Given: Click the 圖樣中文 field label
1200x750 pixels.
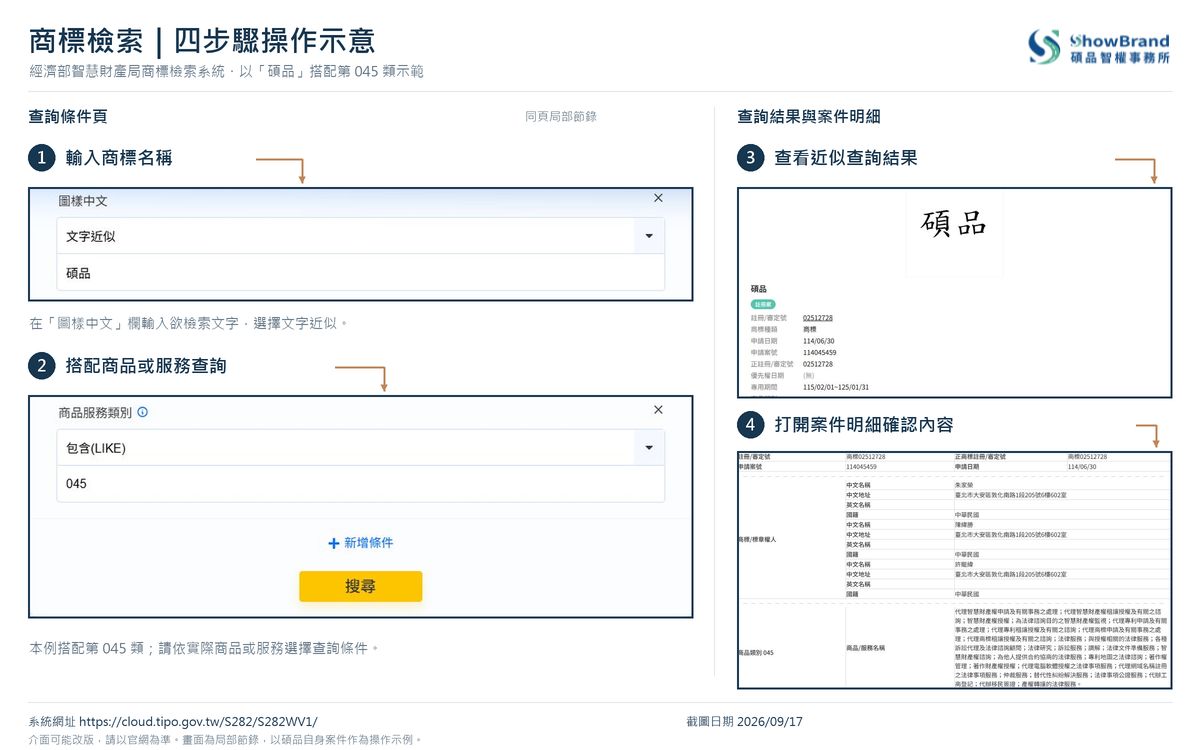Looking at the screenshot, I should (83, 201).
